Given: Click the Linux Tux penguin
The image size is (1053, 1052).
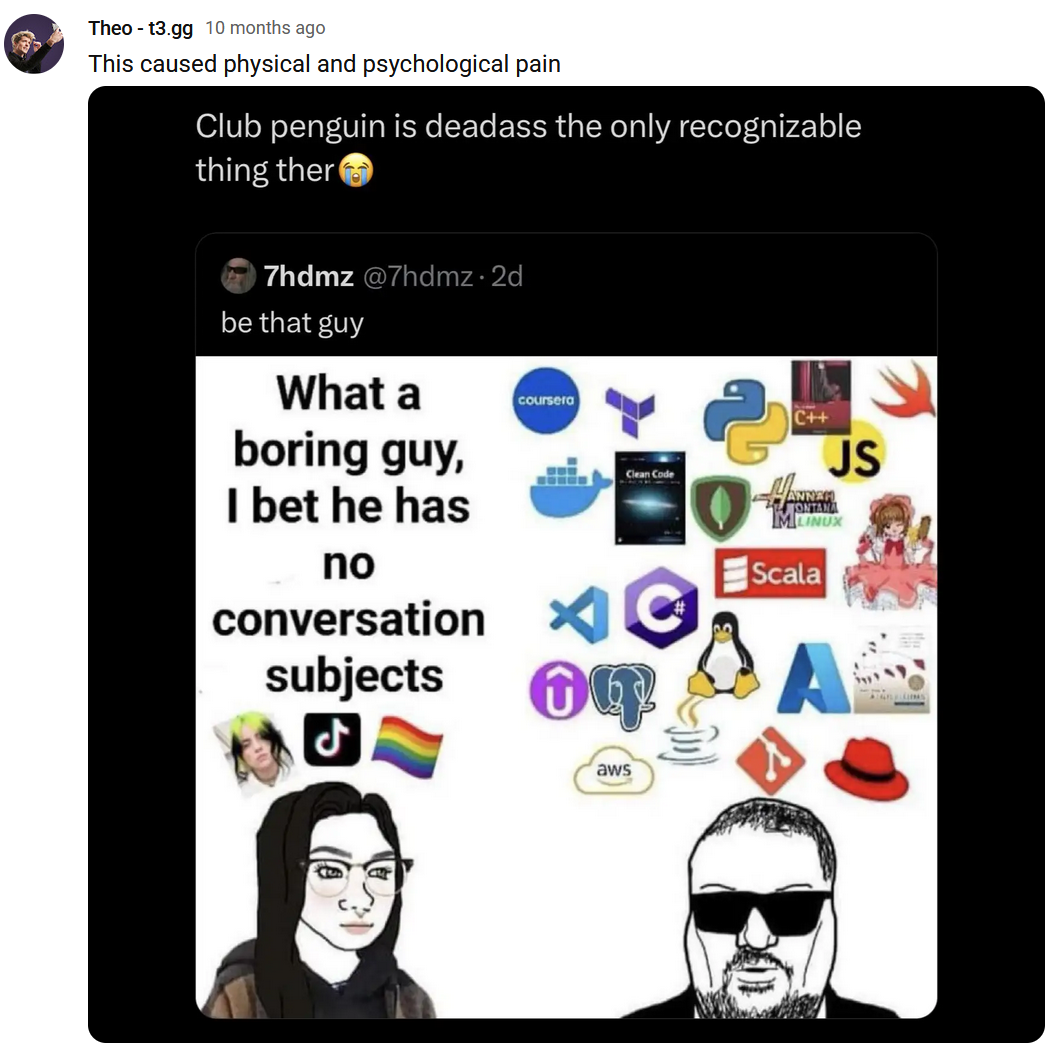Looking at the screenshot, I should [723, 655].
